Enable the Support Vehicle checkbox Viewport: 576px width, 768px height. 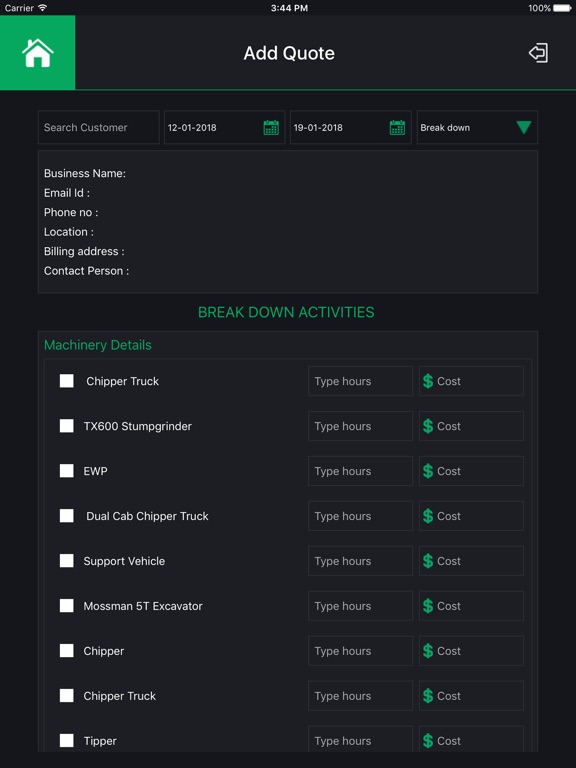(x=67, y=561)
